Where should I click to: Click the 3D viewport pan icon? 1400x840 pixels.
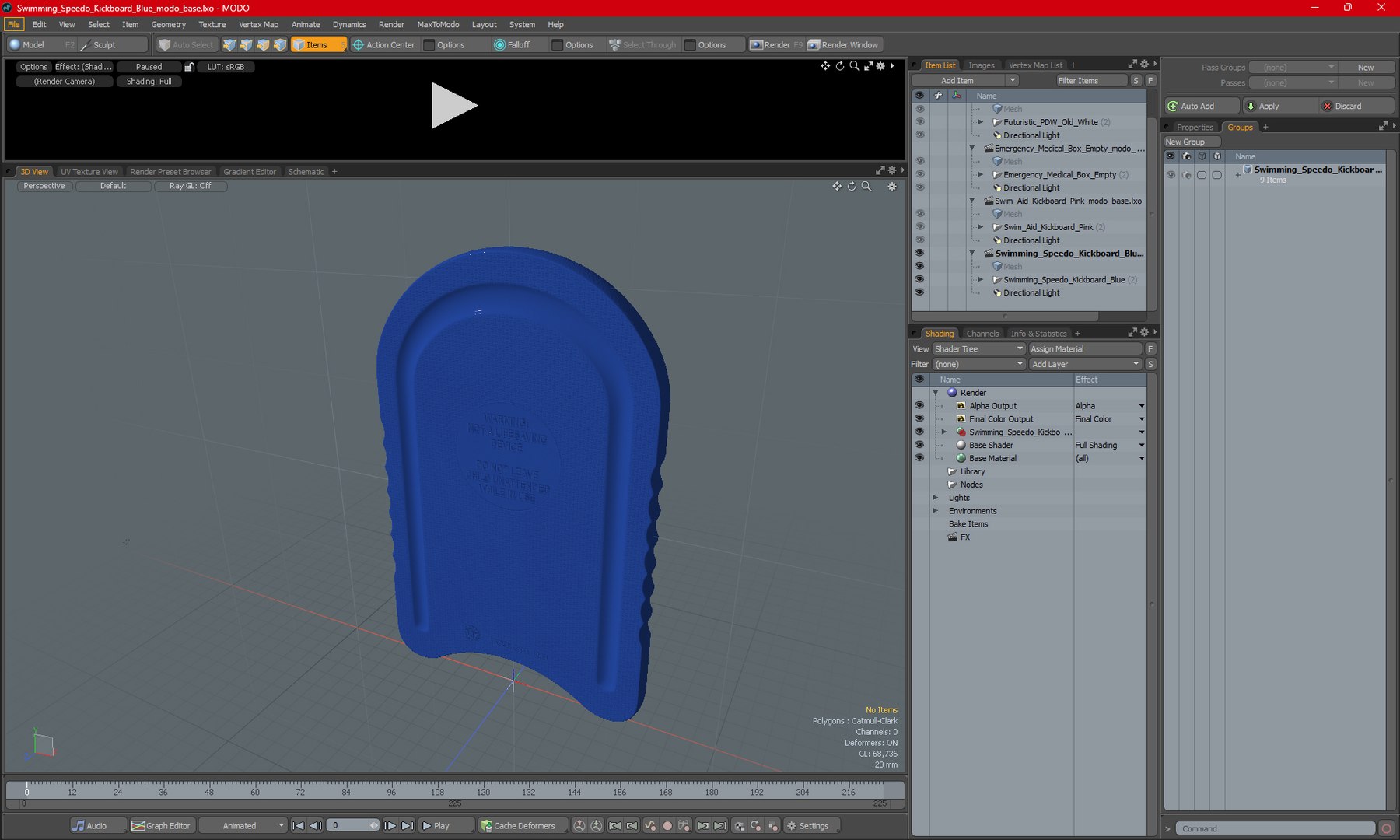(837, 187)
